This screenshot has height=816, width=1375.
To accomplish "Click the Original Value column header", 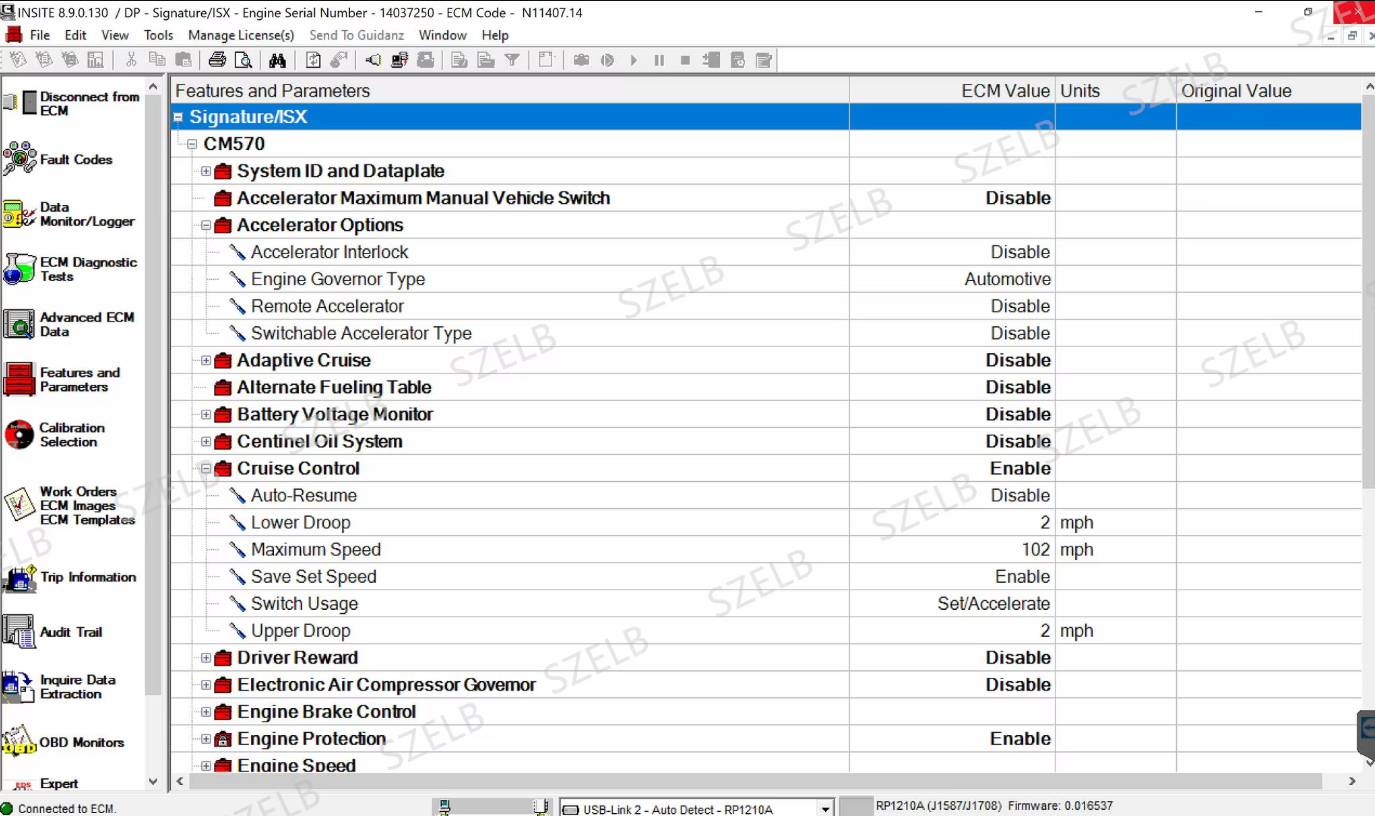I will [x=1269, y=91].
